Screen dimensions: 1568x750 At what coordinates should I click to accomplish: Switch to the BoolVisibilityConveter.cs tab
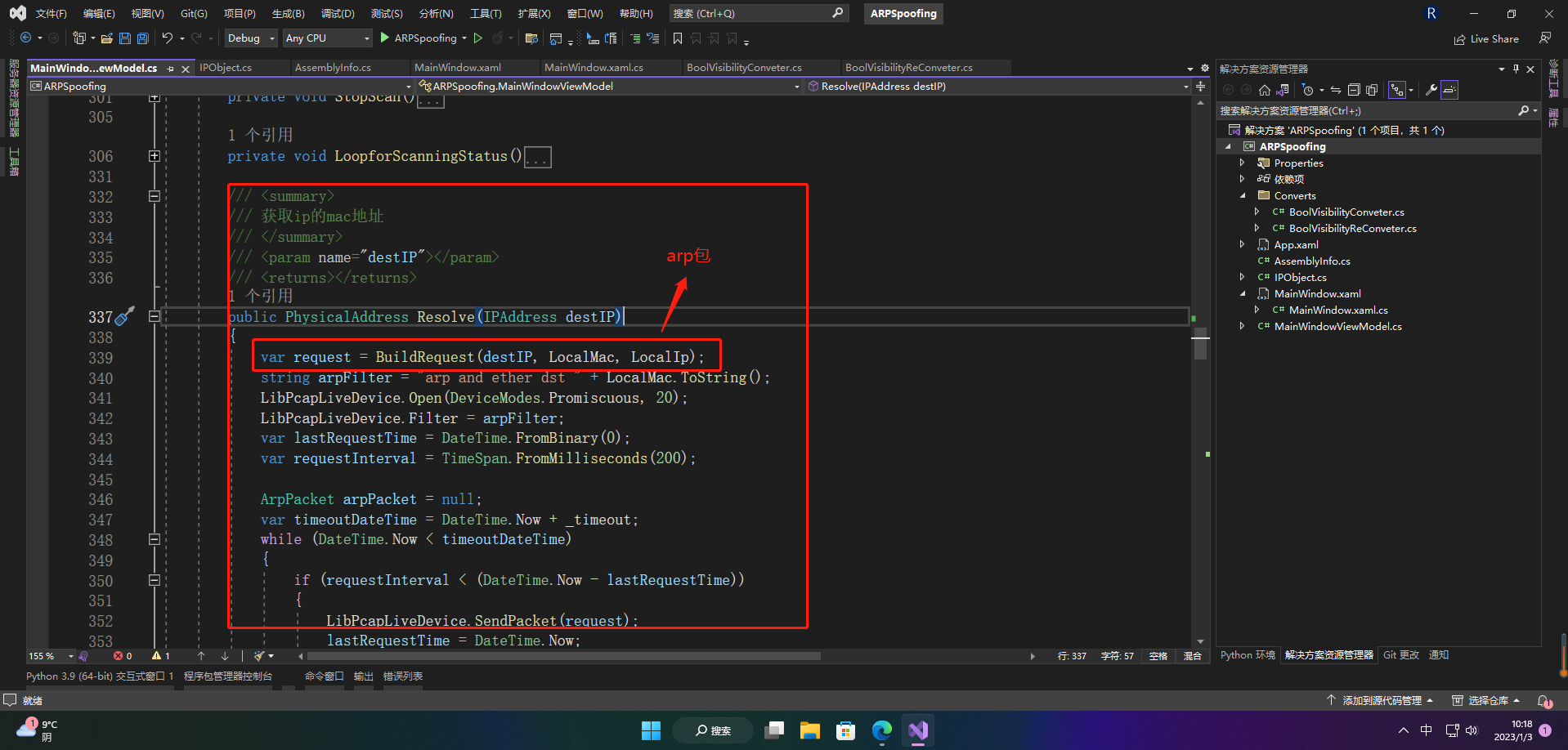[x=744, y=68]
